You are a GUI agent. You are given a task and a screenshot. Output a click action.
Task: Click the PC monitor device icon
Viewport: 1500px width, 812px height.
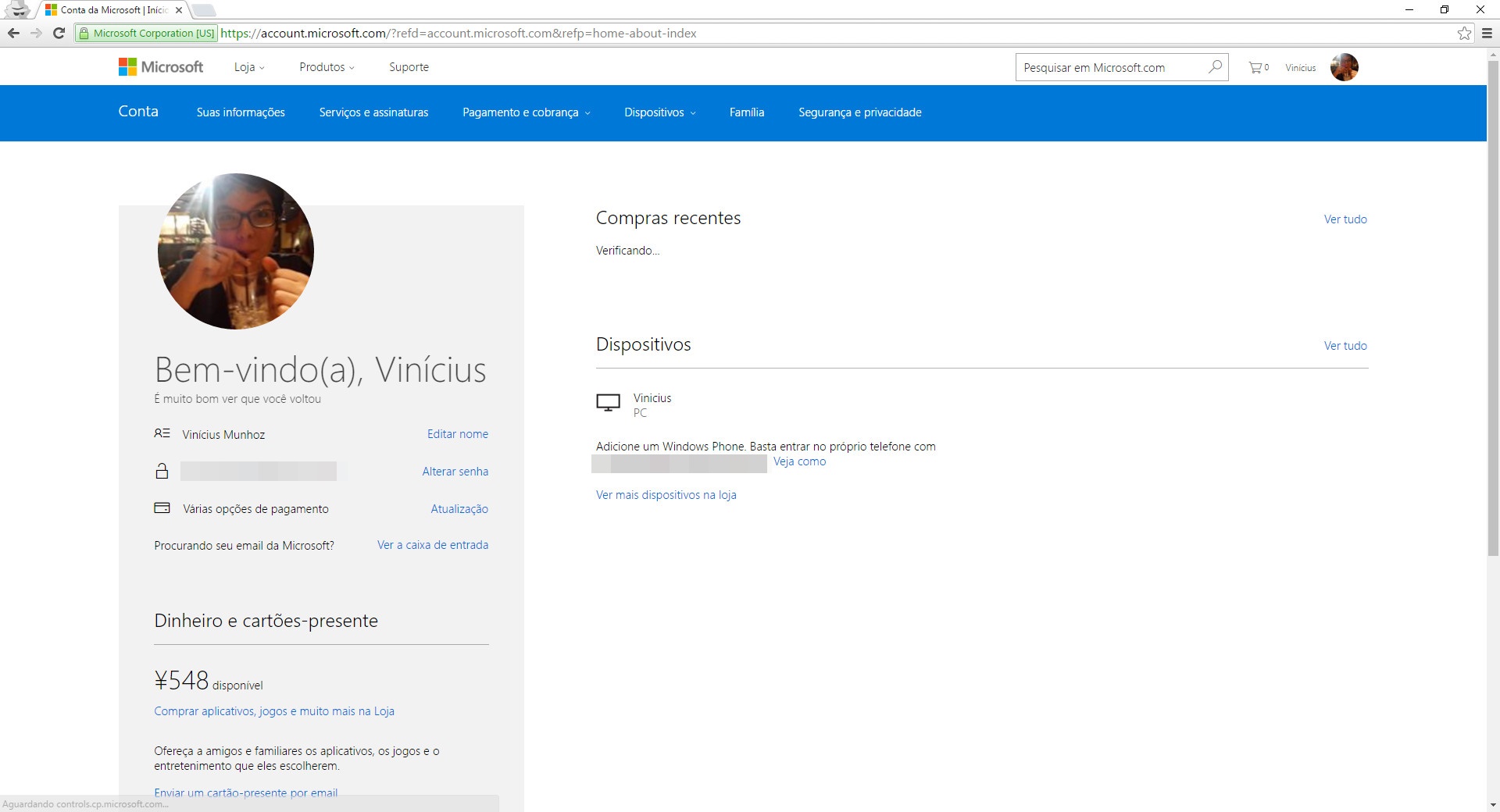[x=608, y=403]
